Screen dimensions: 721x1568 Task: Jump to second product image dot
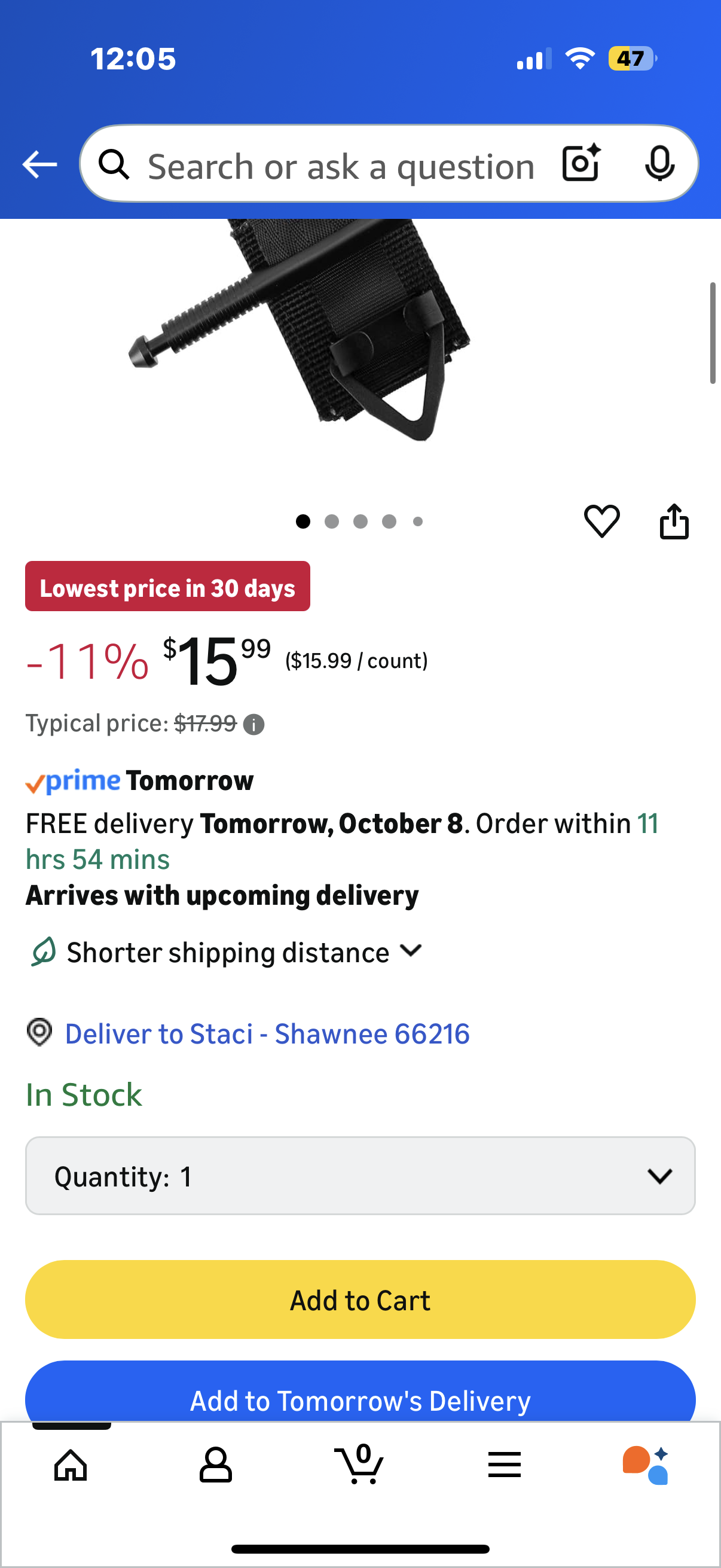(x=332, y=521)
